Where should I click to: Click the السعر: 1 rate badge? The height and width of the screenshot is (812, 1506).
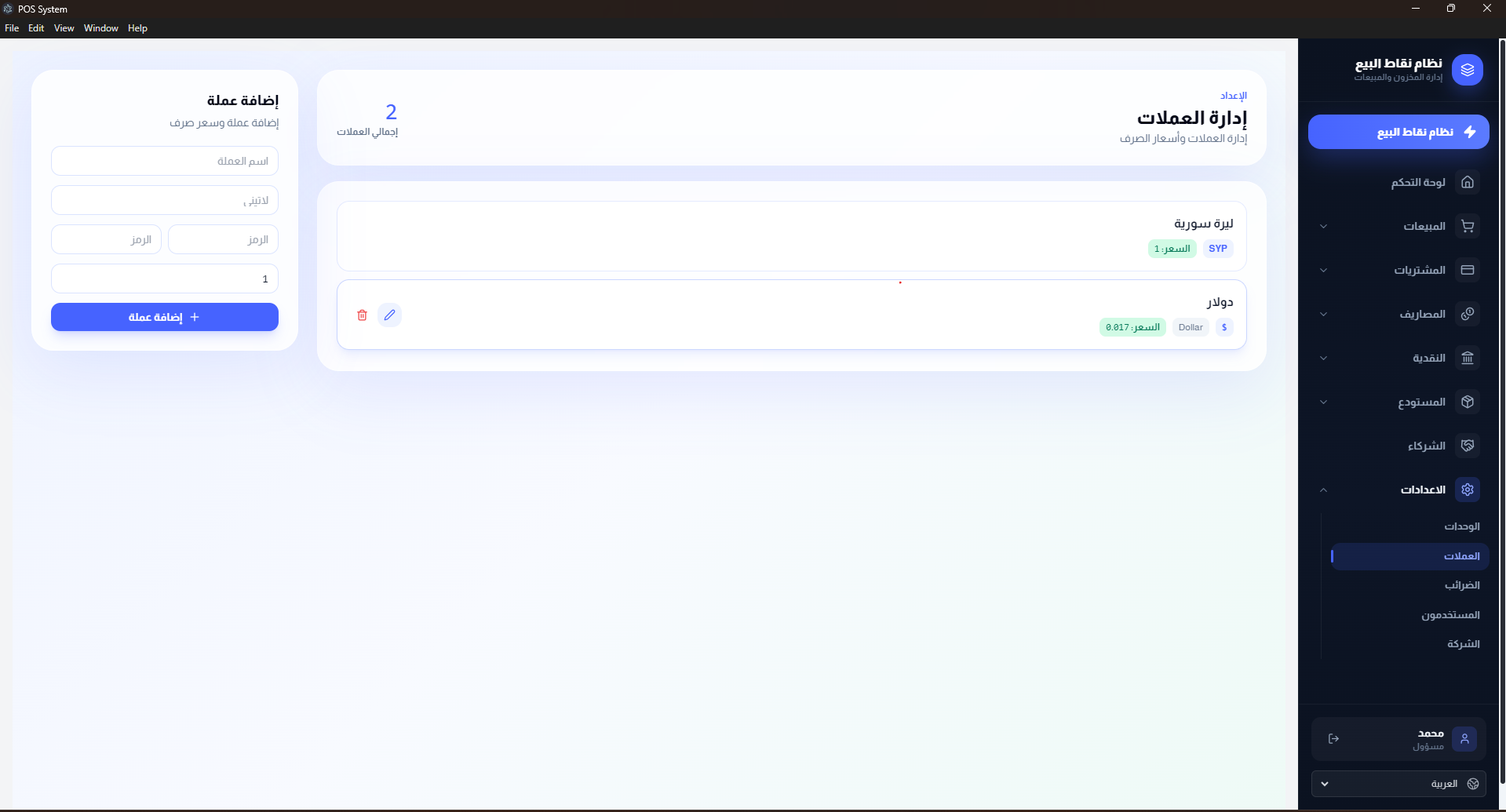tap(1172, 249)
